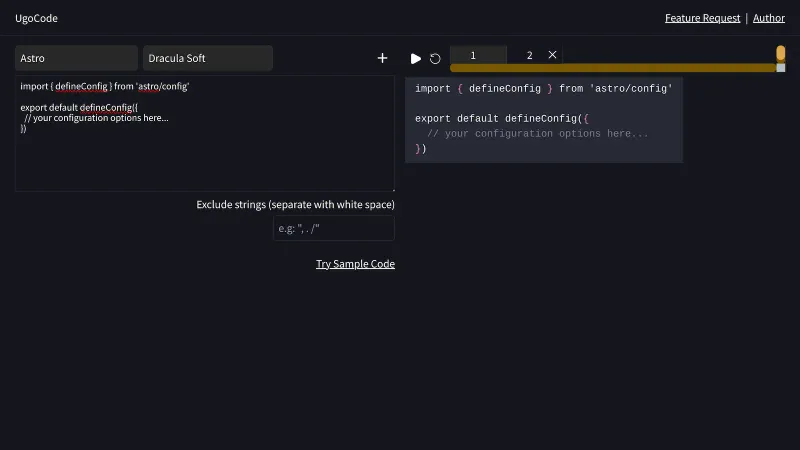
Task: Open the Feature Request link
Action: tap(702, 18)
